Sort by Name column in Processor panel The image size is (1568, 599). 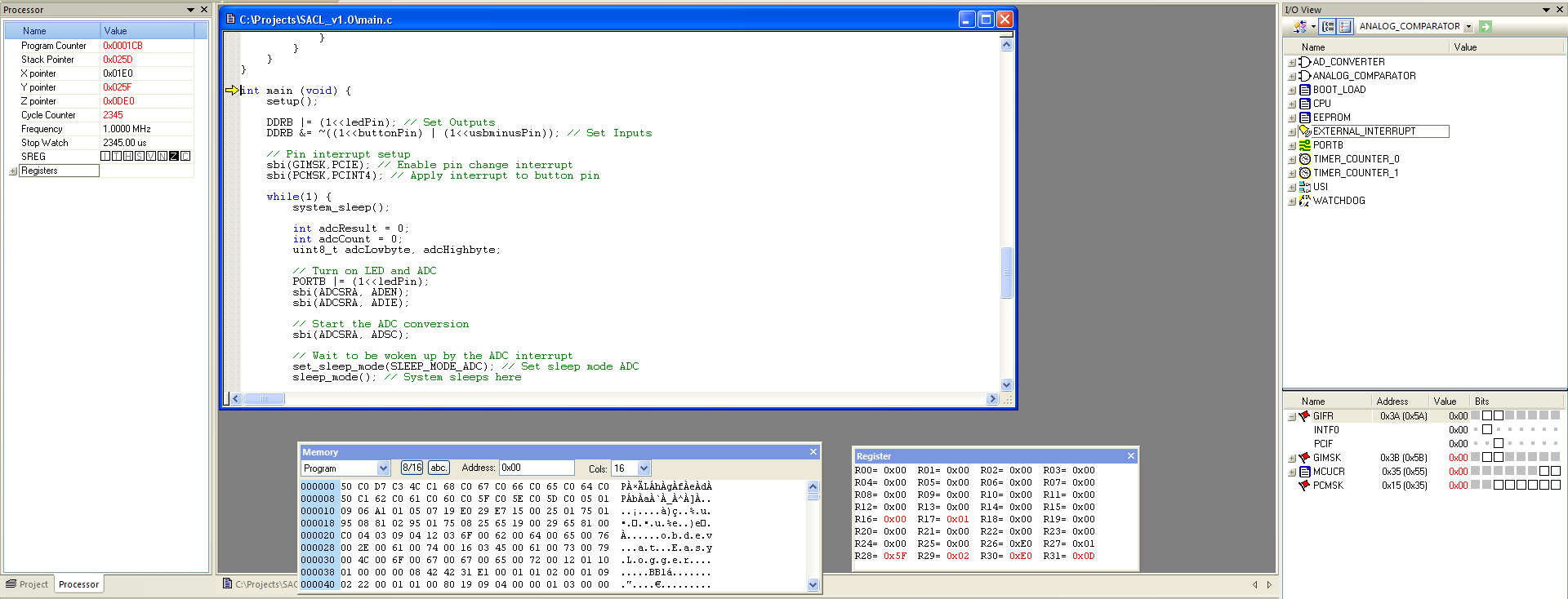point(53,31)
